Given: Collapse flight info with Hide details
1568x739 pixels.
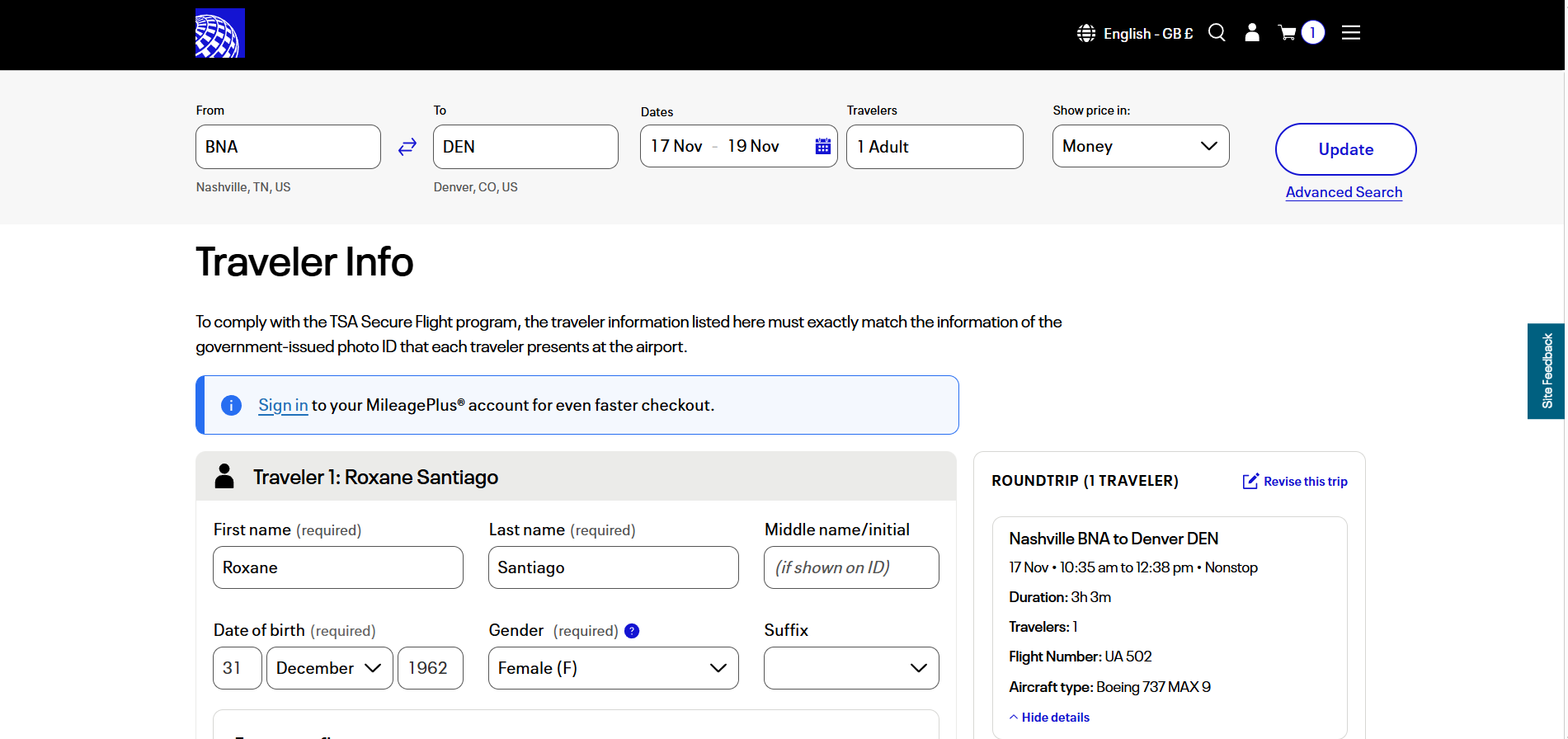Looking at the screenshot, I should [x=1049, y=718].
